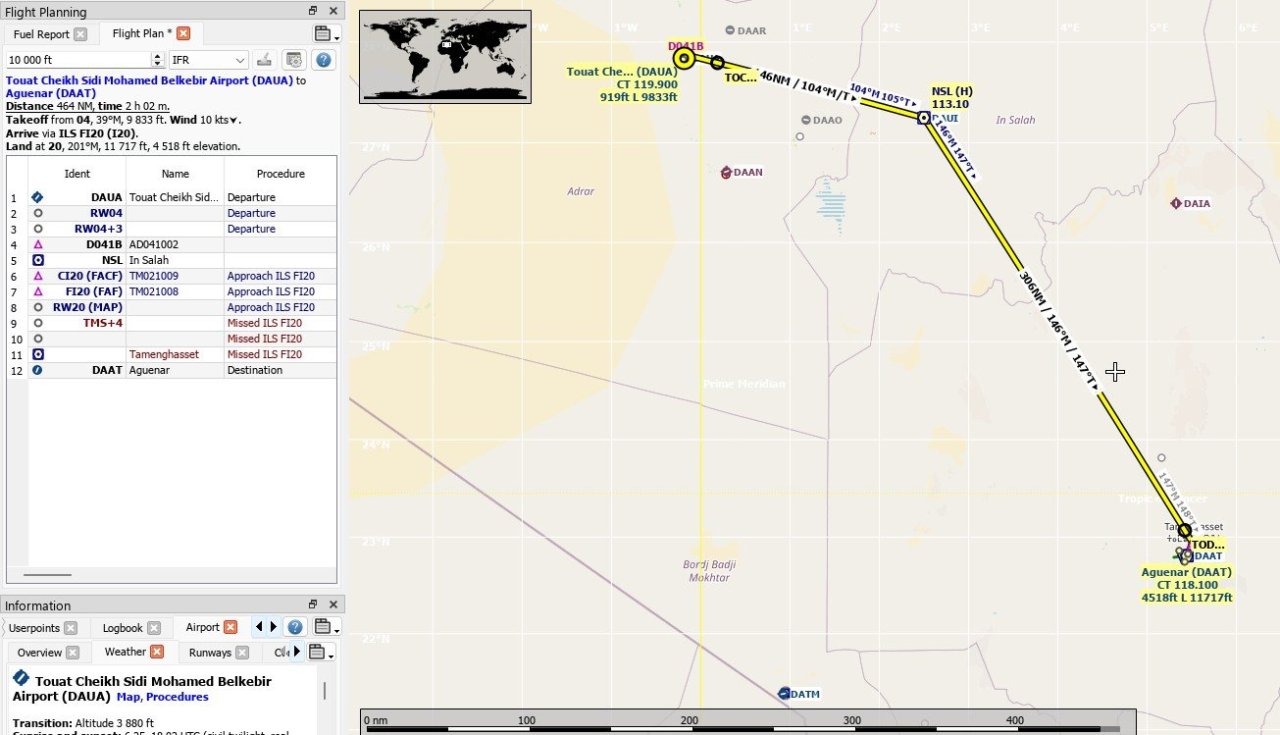Click the DAAN airport symbol on map

pos(726,172)
